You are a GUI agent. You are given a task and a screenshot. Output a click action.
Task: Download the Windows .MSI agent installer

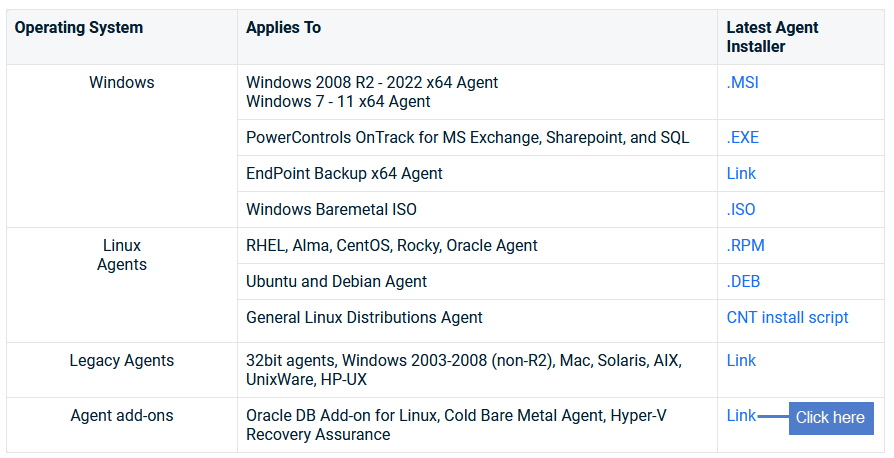coord(742,83)
